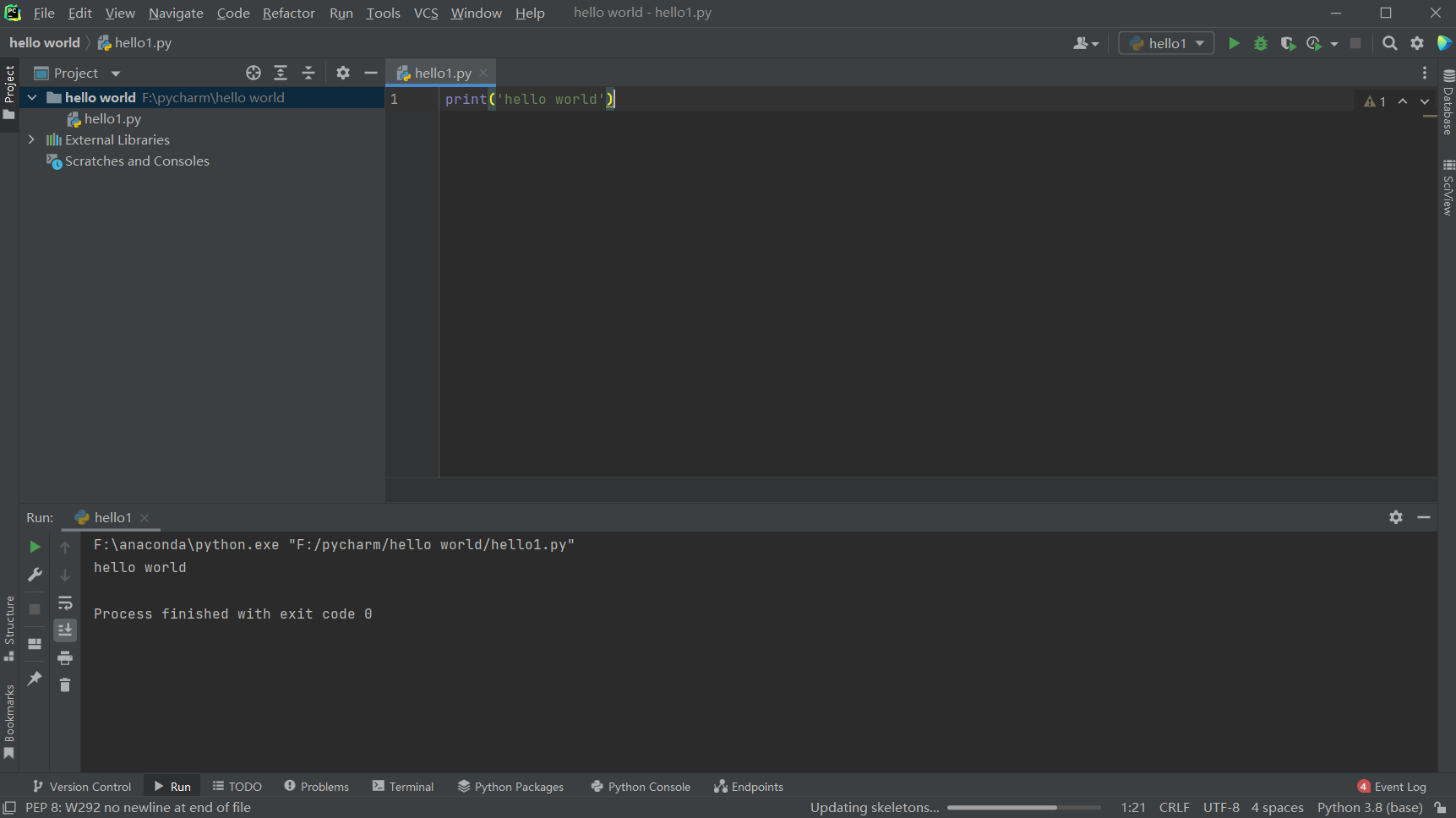Click the Code With Me user icon
This screenshot has width=1456, height=818.
(1081, 43)
